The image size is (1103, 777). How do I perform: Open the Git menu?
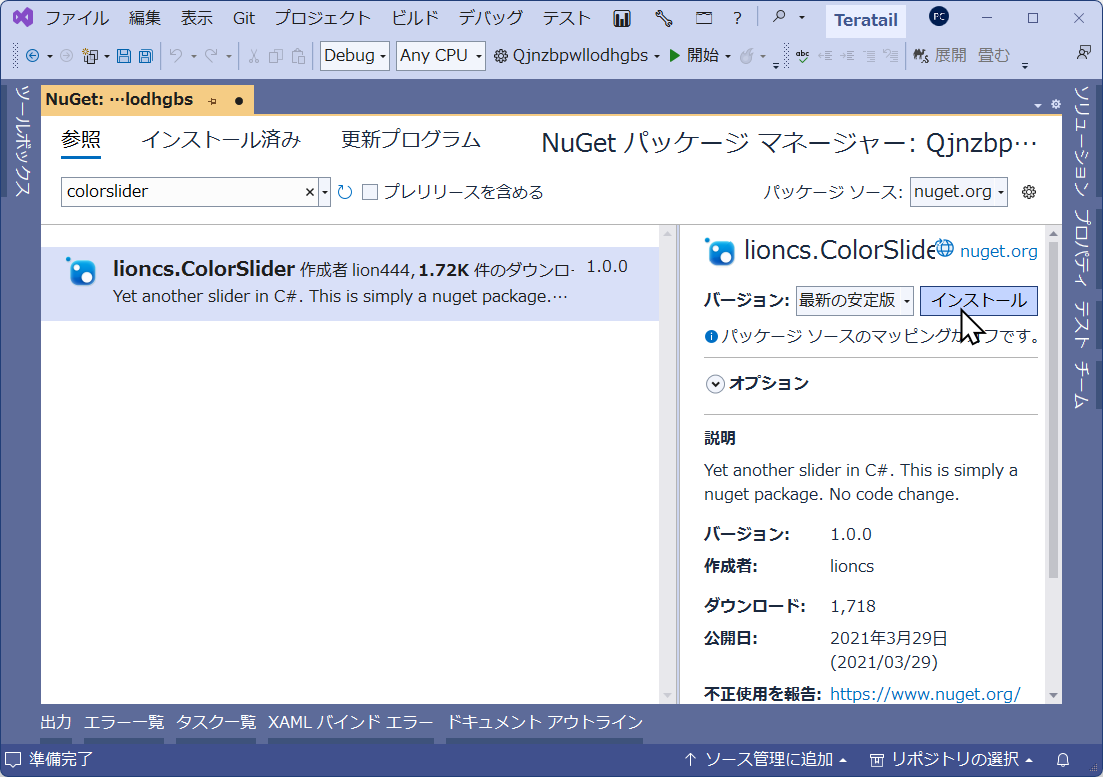pyautogui.click(x=243, y=18)
